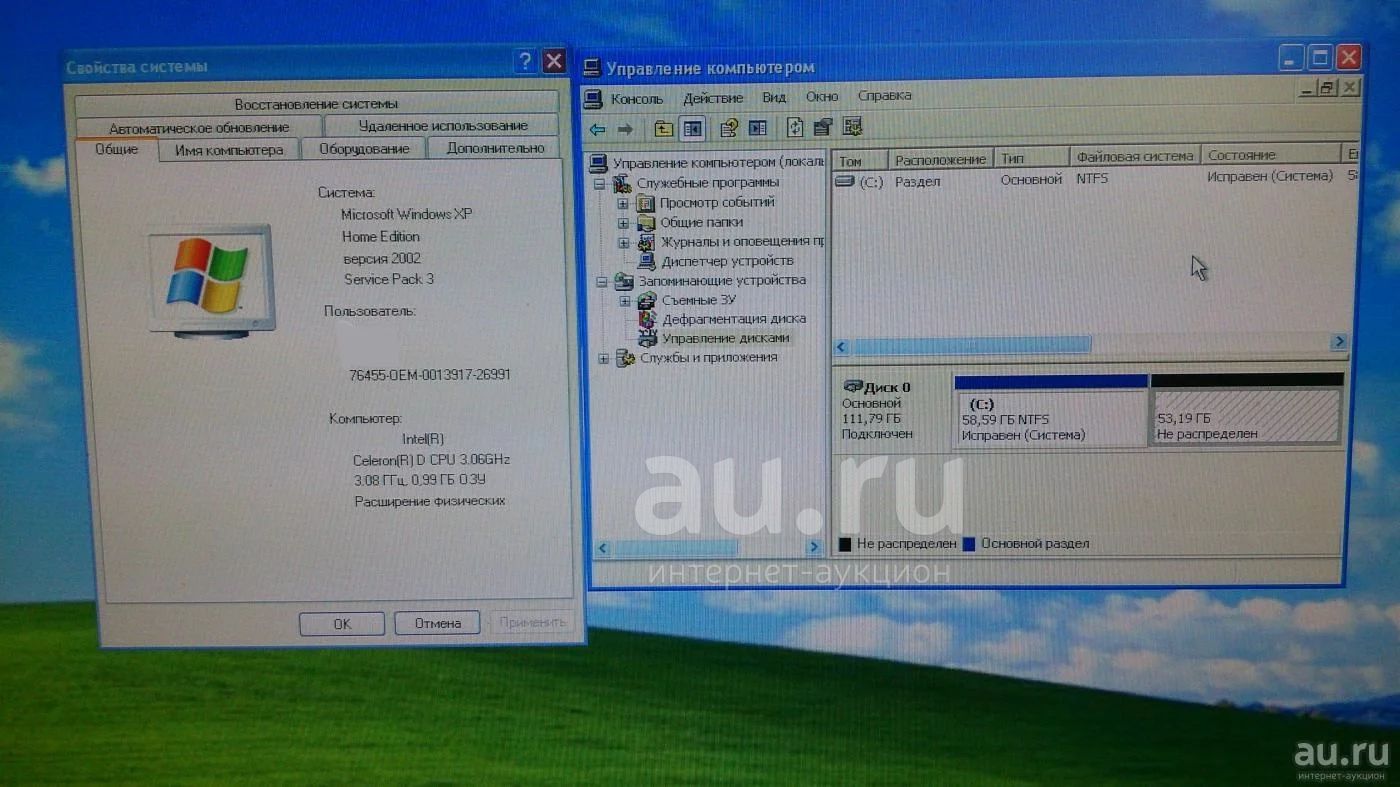Viewport: 1400px width, 787px height.
Task: Expand the Службы и приложения node
Action: (603, 358)
